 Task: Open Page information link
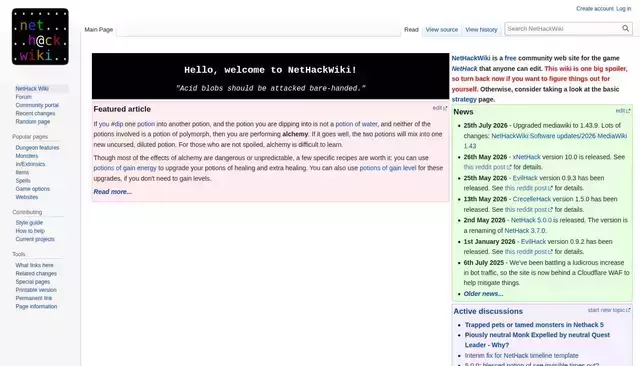pos(36,306)
